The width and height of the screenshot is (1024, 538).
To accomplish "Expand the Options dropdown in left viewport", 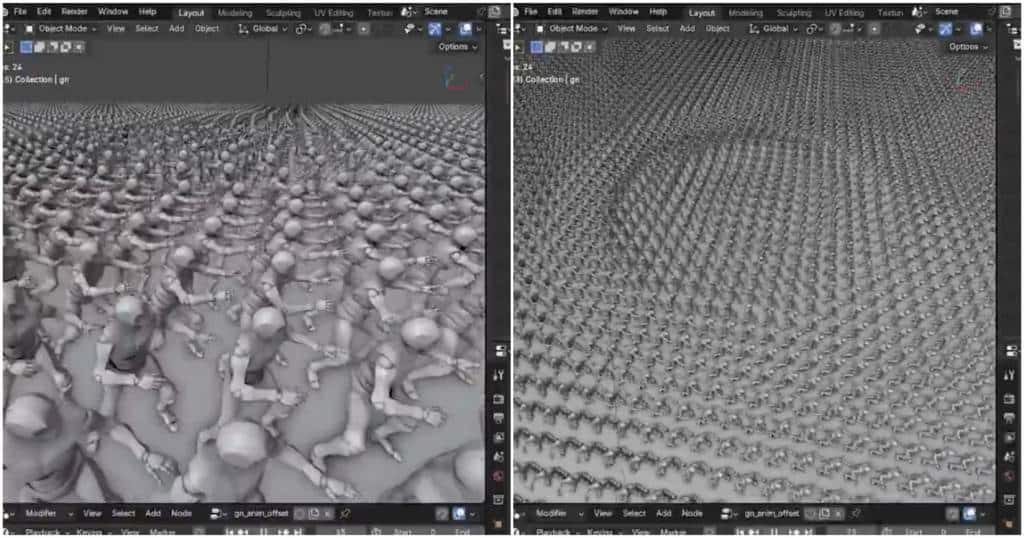I will pyautogui.click(x=456, y=47).
